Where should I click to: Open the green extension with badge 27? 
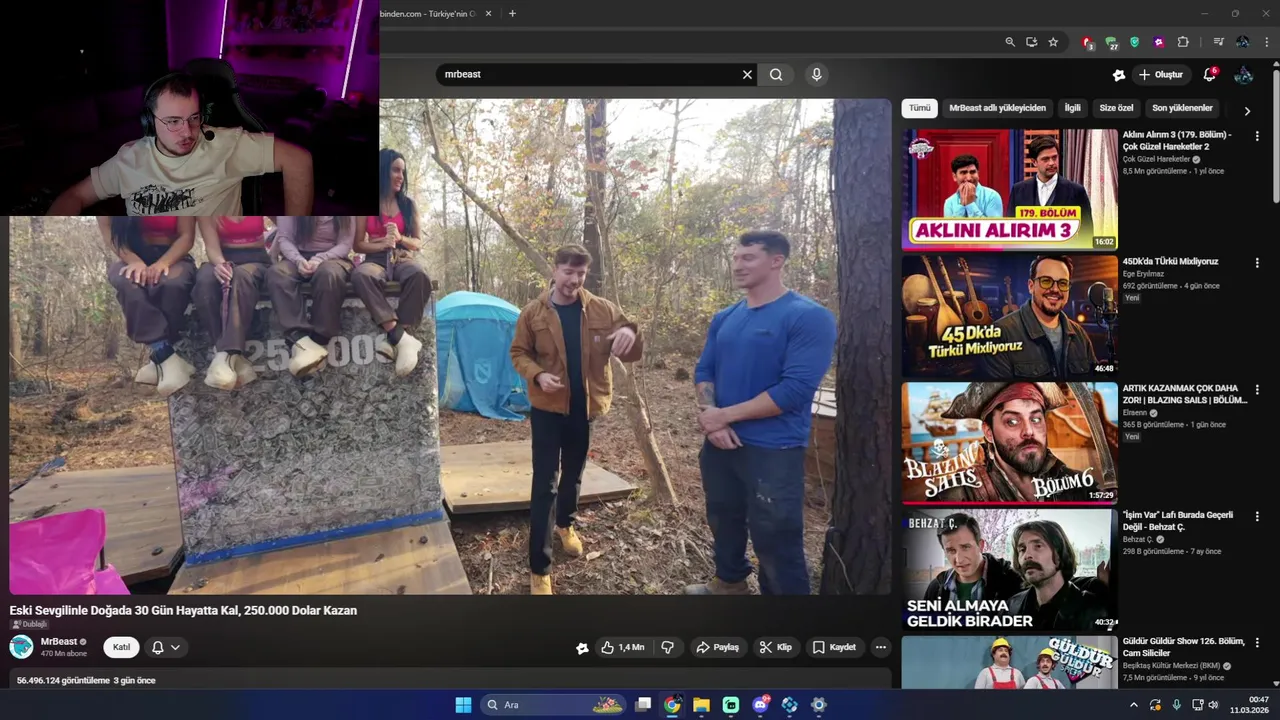tap(1111, 42)
